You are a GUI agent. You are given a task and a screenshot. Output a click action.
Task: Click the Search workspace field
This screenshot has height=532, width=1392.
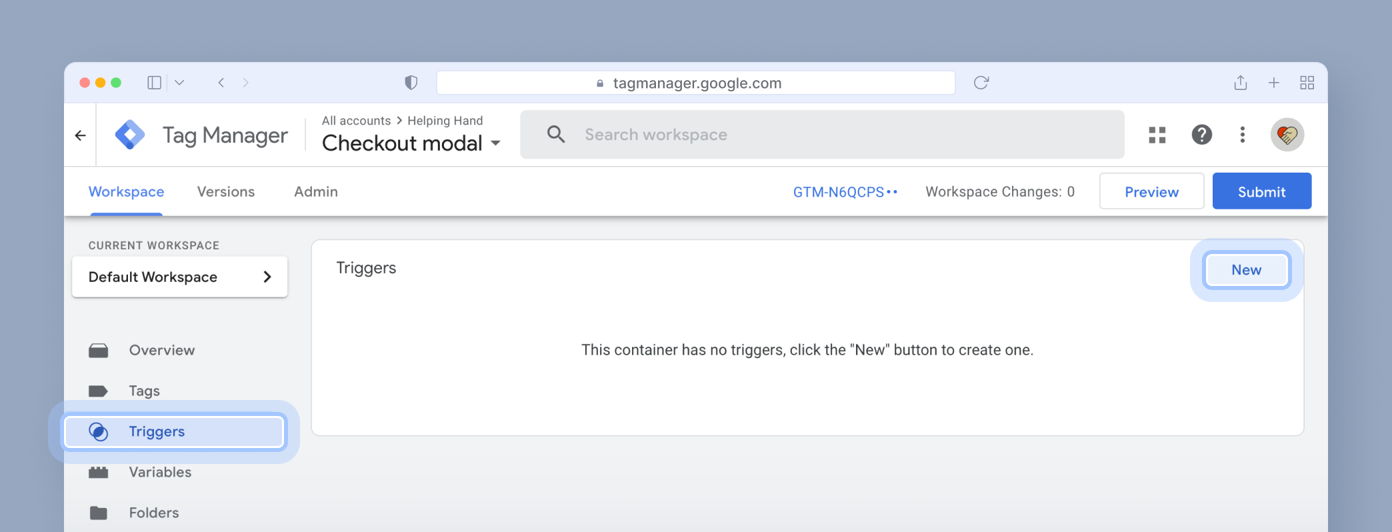tap(822, 135)
